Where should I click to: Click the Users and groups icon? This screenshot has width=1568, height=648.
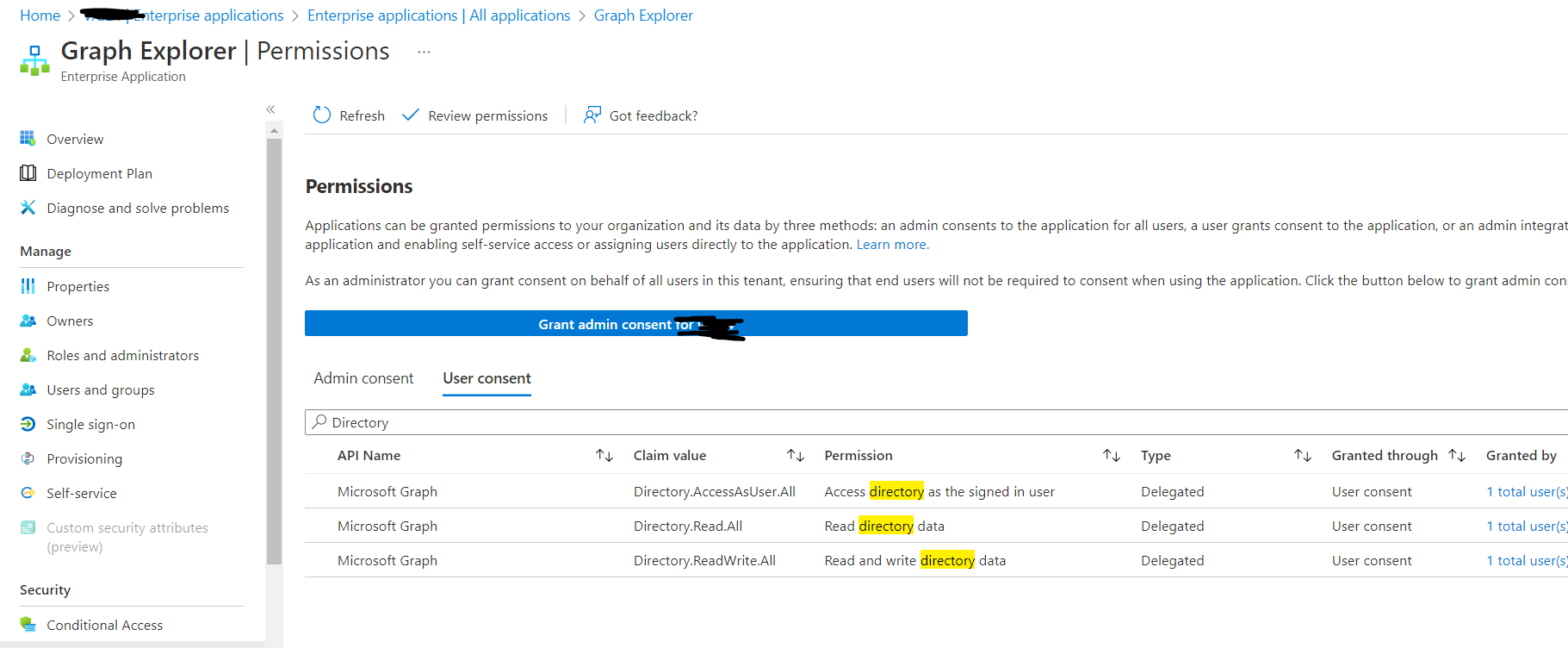(x=28, y=389)
